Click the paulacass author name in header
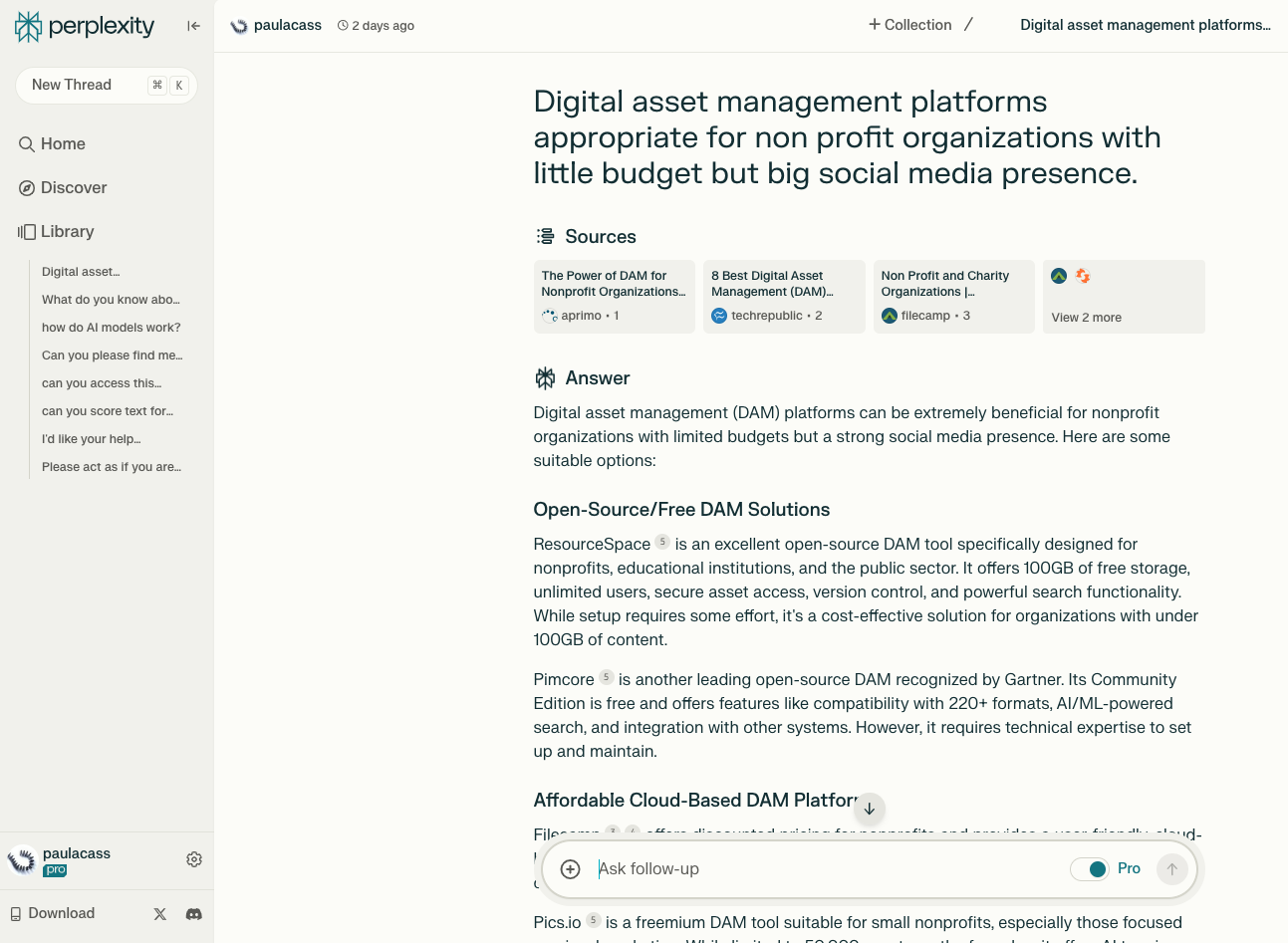 point(288,25)
